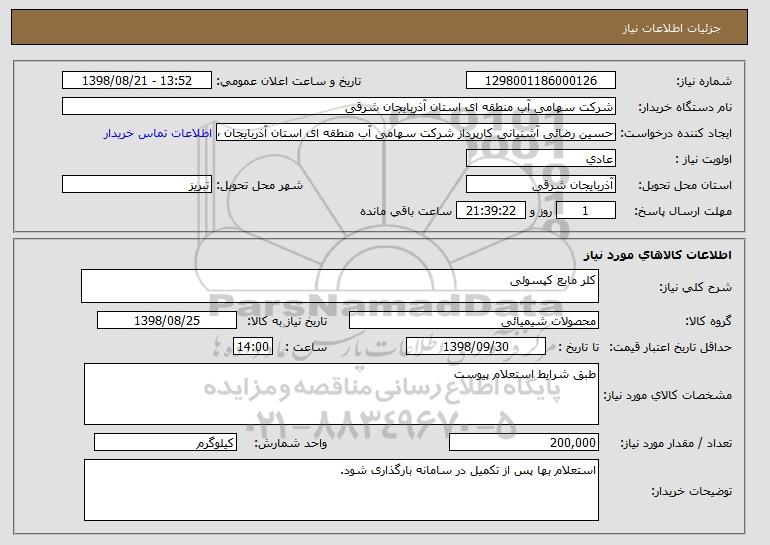Click the ساعت باقی مانده text
Viewport: 770px width, 545px height.
[406, 211]
